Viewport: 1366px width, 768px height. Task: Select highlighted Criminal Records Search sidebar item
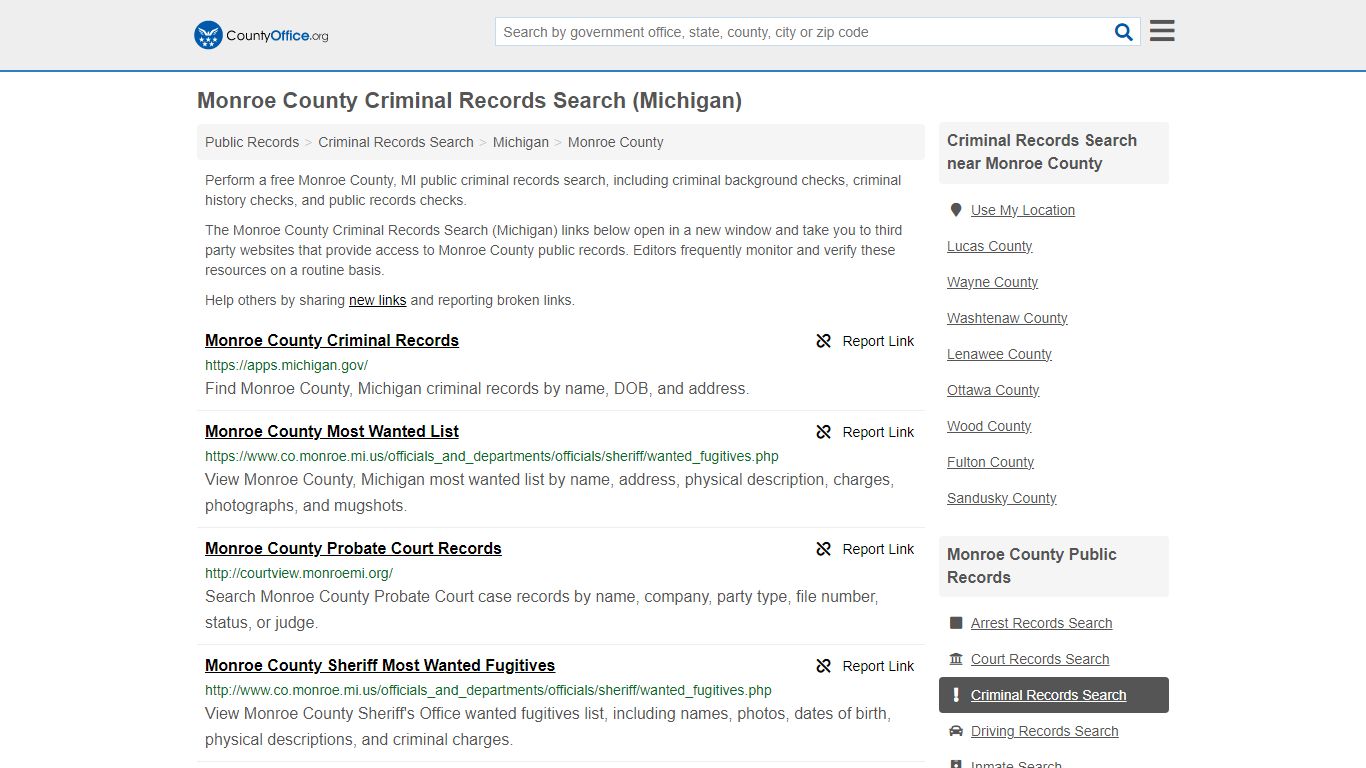pyautogui.click(x=1054, y=695)
